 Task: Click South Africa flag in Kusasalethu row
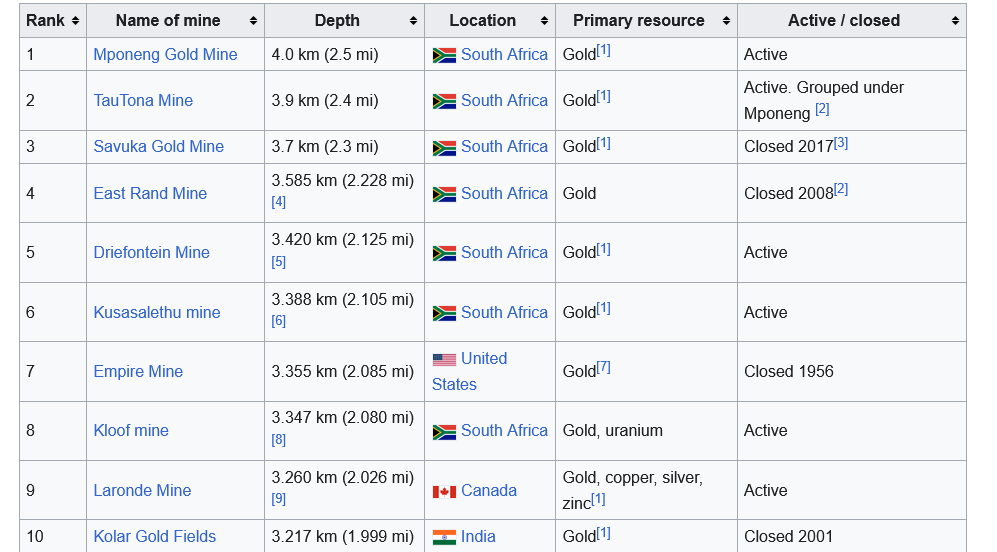point(444,313)
